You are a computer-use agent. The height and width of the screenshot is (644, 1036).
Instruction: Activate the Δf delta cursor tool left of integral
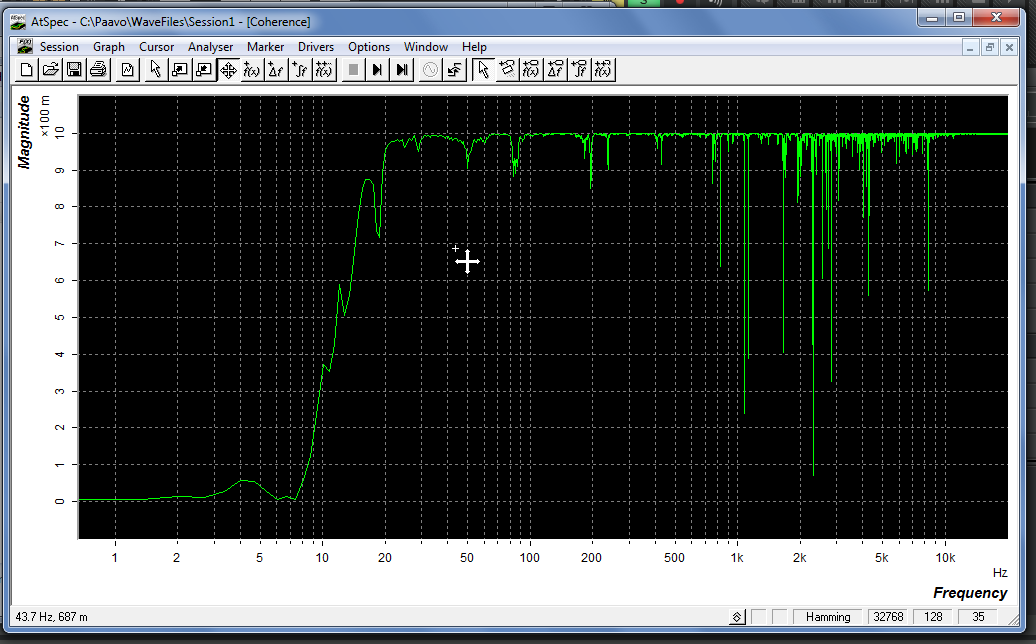point(276,69)
